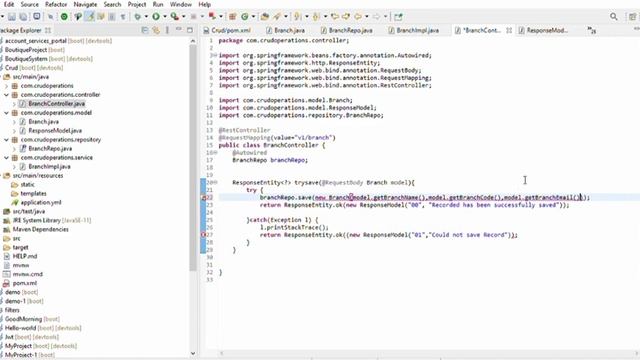Switch to the BranchImpl.java editor tab
This screenshot has height=360, width=640.
[x=413, y=30]
